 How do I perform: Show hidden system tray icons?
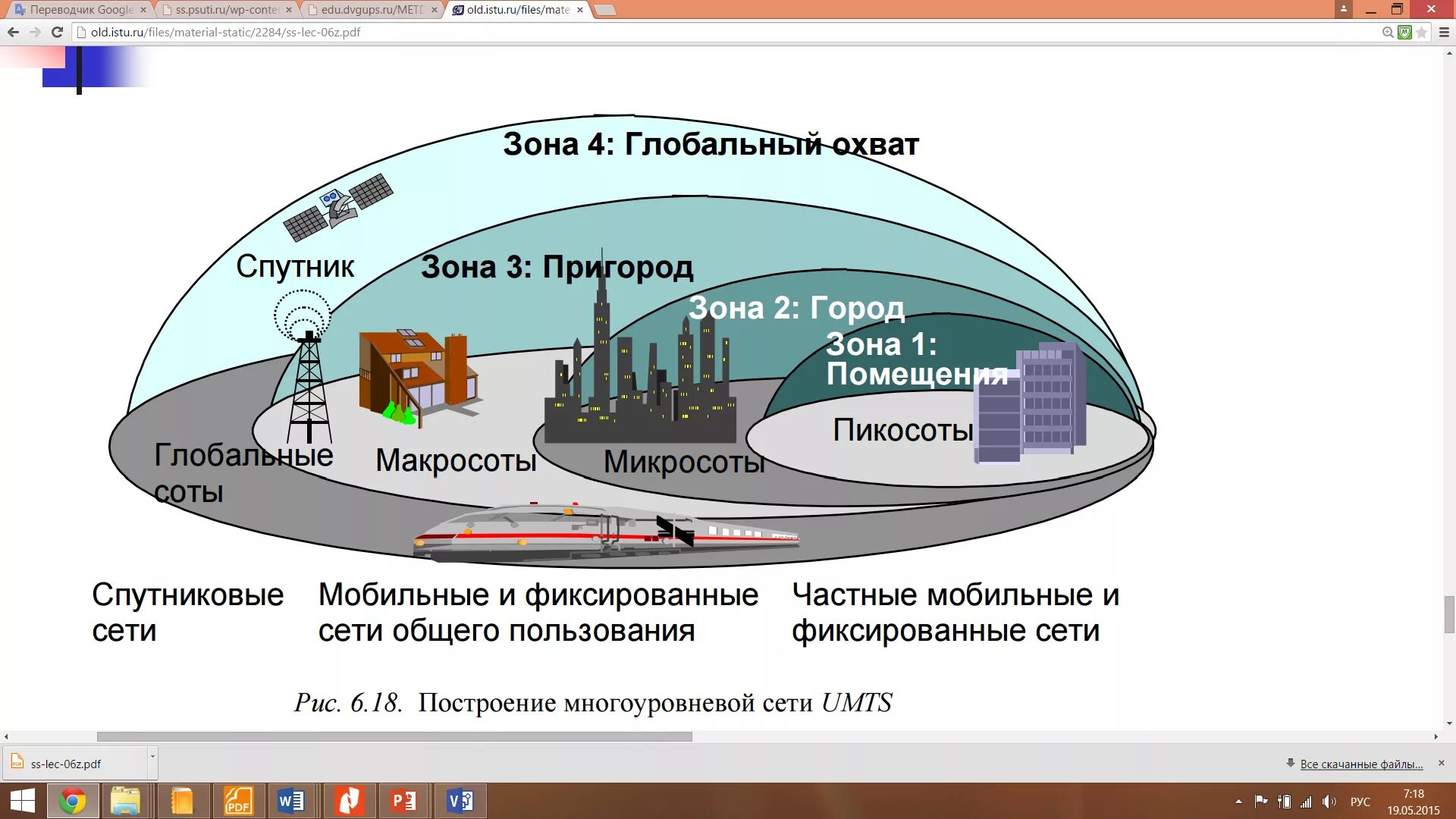1238,802
